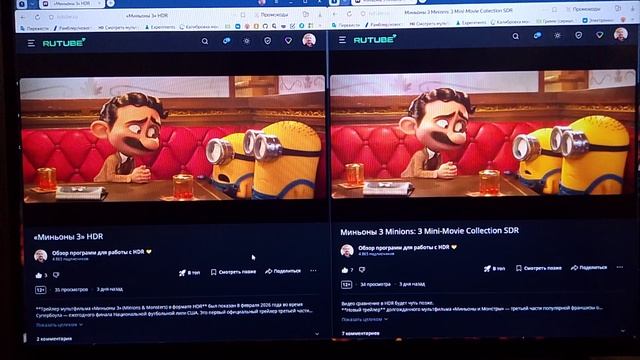This screenshot has width=640, height=360.
Task: Open channel name under SDR video
Action: tap(407, 247)
